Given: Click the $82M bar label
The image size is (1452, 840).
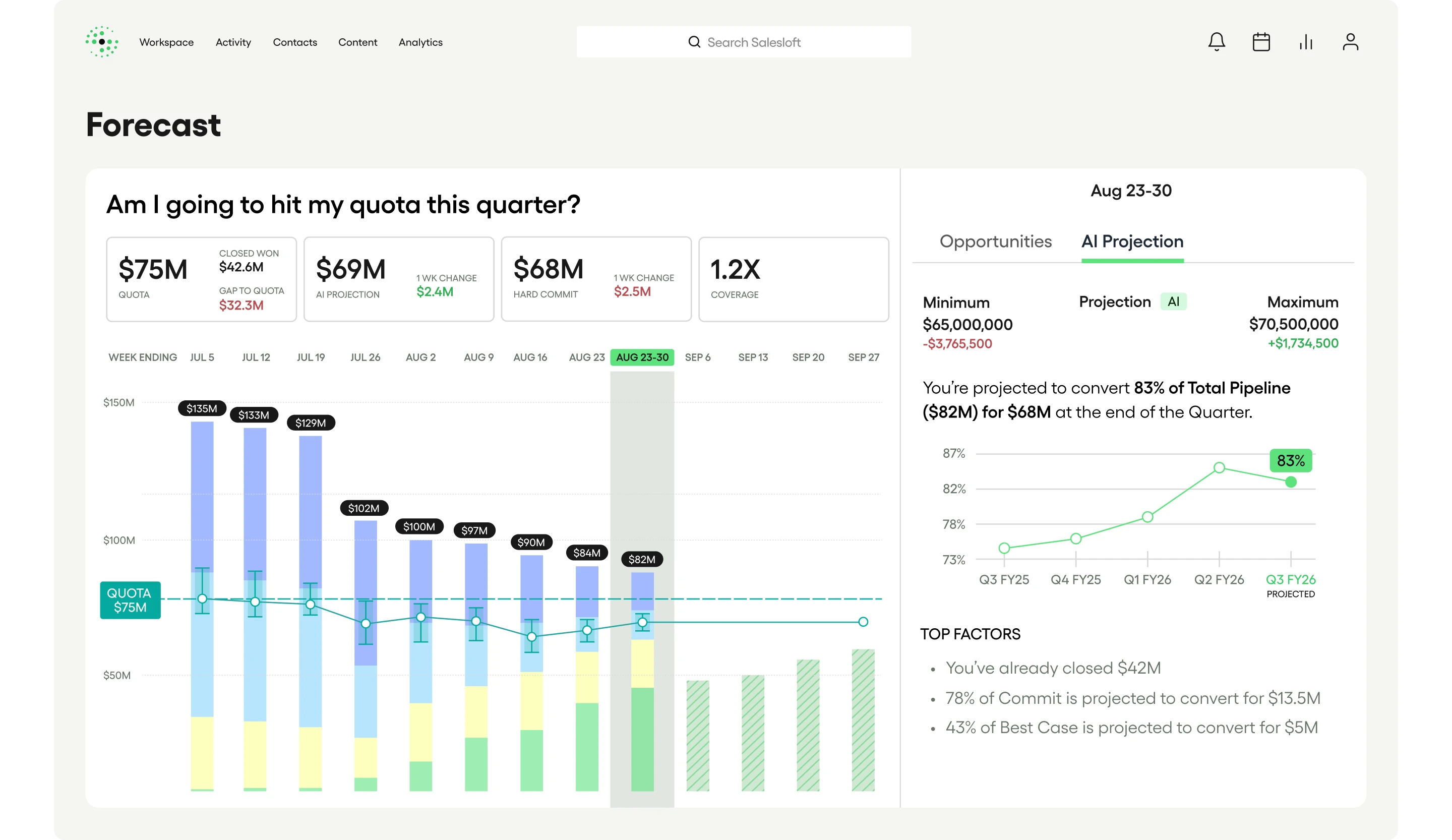Looking at the screenshot, I should coord(642,560).
